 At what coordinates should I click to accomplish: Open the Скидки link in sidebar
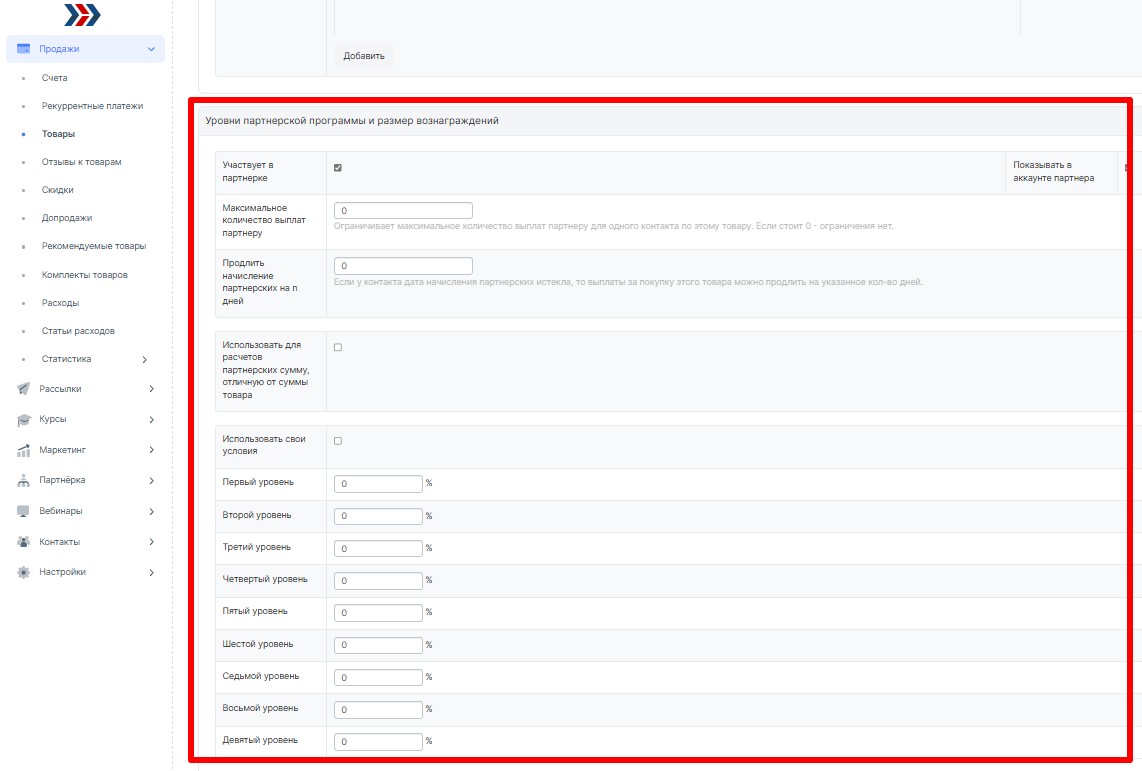click(x=58, y=190)
